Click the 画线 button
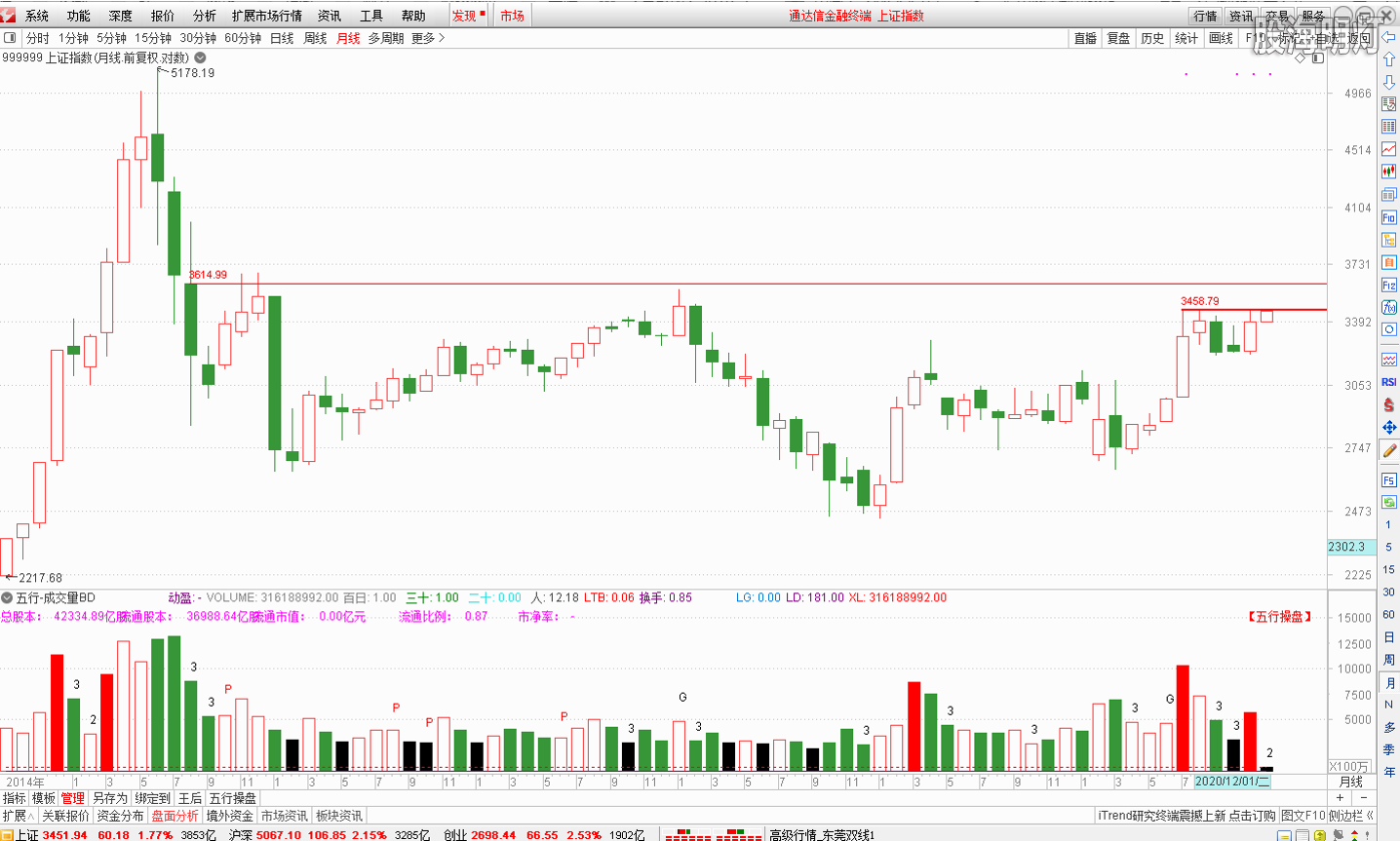 1221,38
